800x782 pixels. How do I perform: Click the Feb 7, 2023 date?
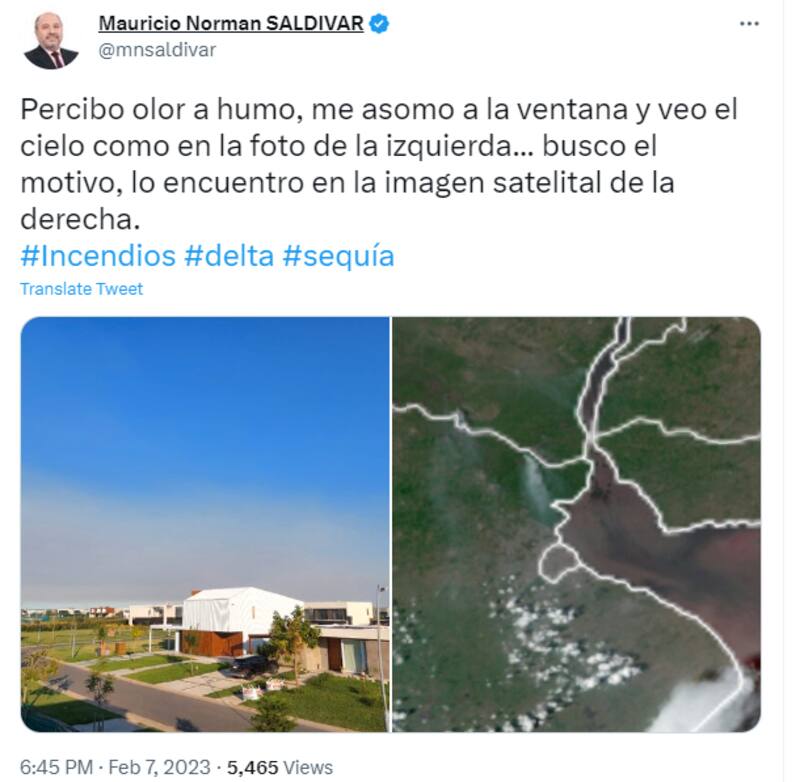(x=159, y=767)
